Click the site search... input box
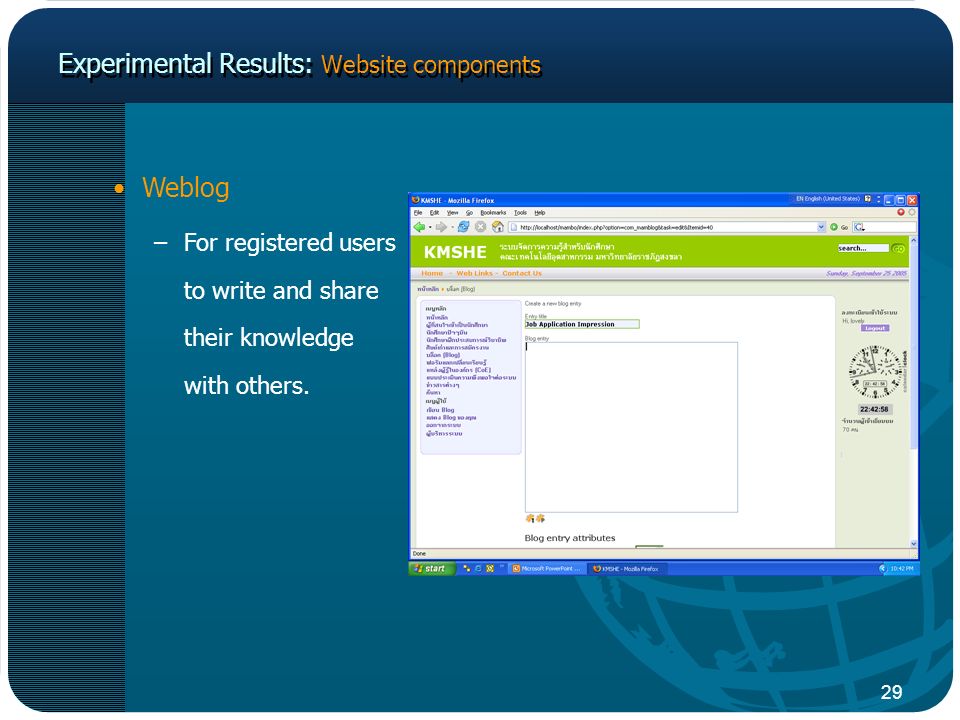Screen dimensions: 960x720 (x=863, y=249)
